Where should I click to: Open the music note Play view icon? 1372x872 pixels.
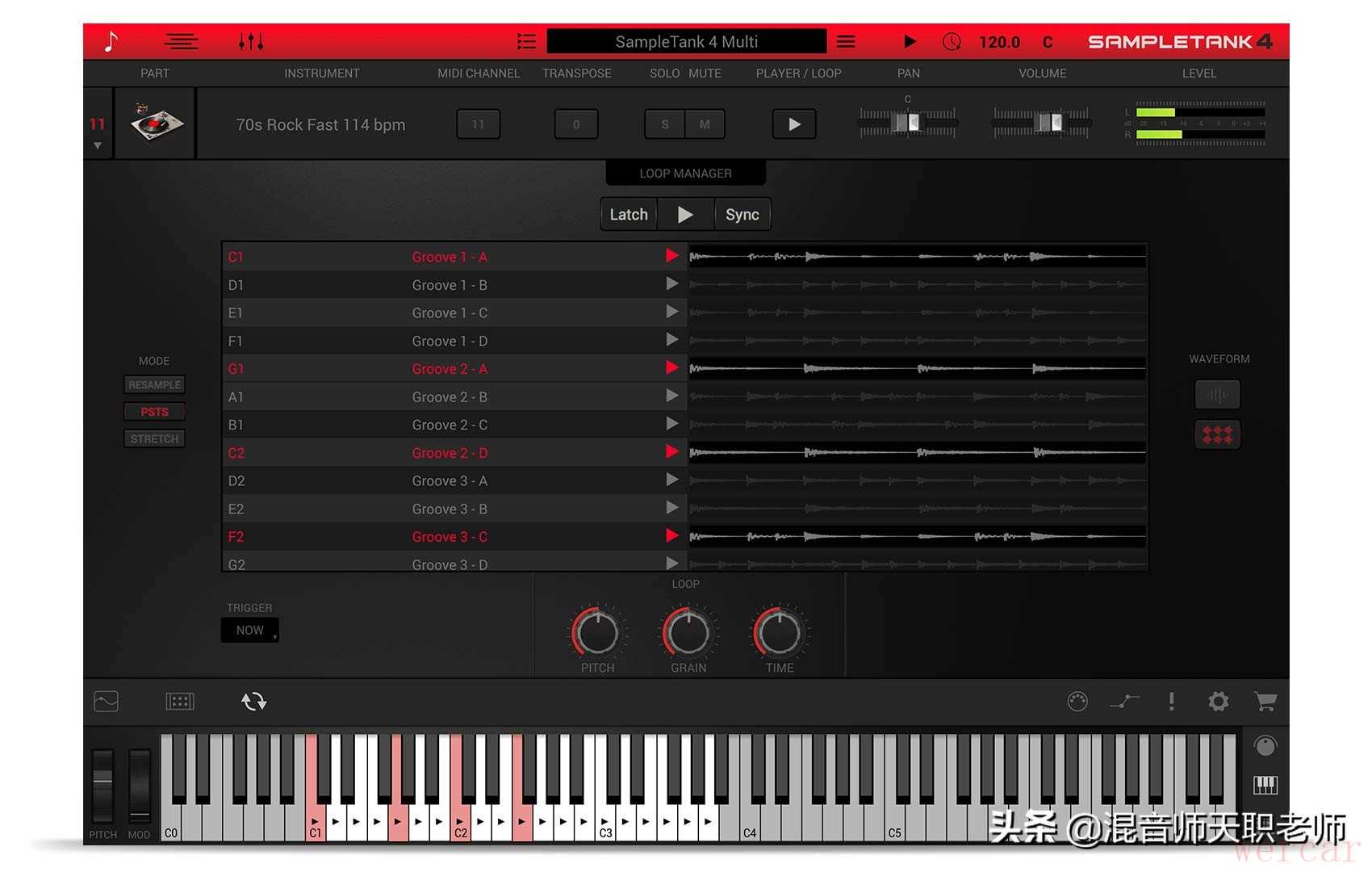coord(111,41)
